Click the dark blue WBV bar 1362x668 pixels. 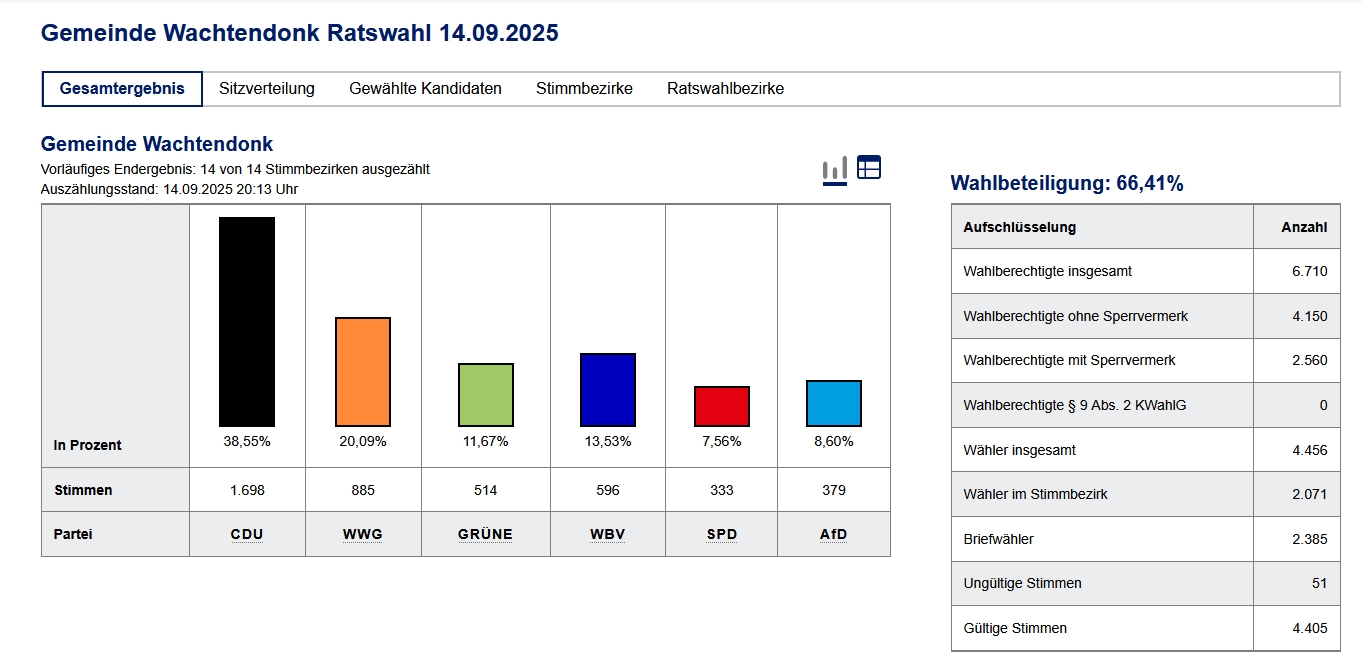[607, 390]
